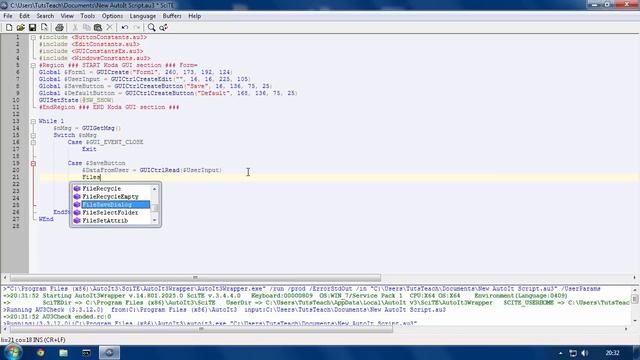
Task: Collapse the Switch fold at line 15
Action: (33, 135)
